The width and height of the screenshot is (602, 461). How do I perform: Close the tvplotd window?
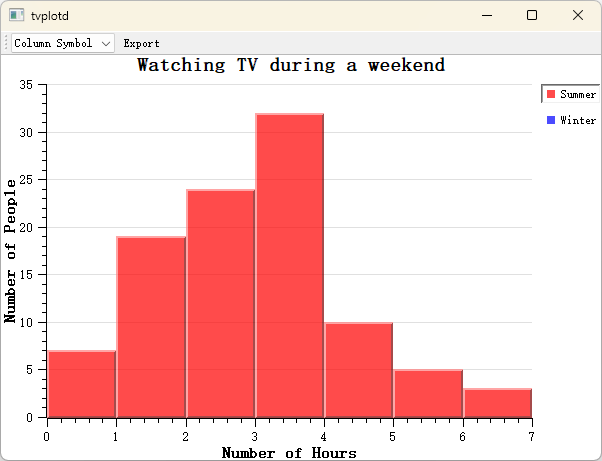point(578,15)
